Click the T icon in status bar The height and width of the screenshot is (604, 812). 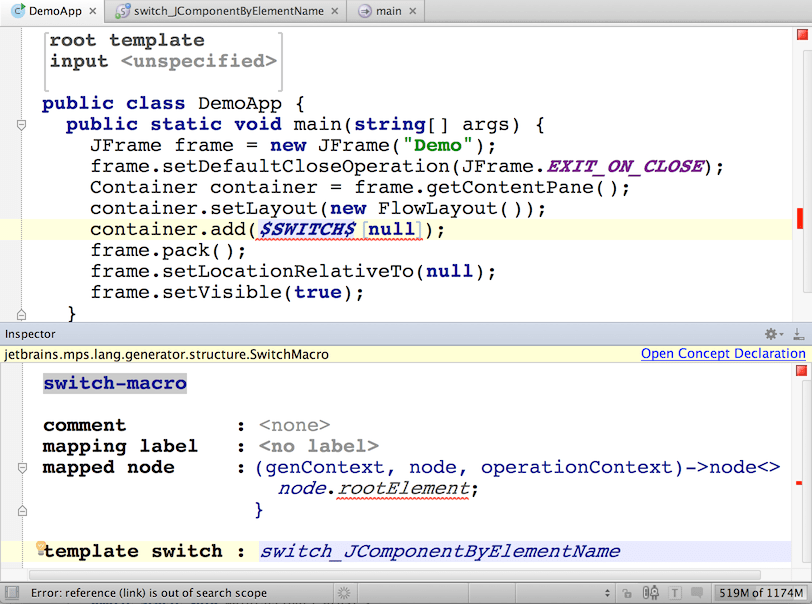coord(675,593)
